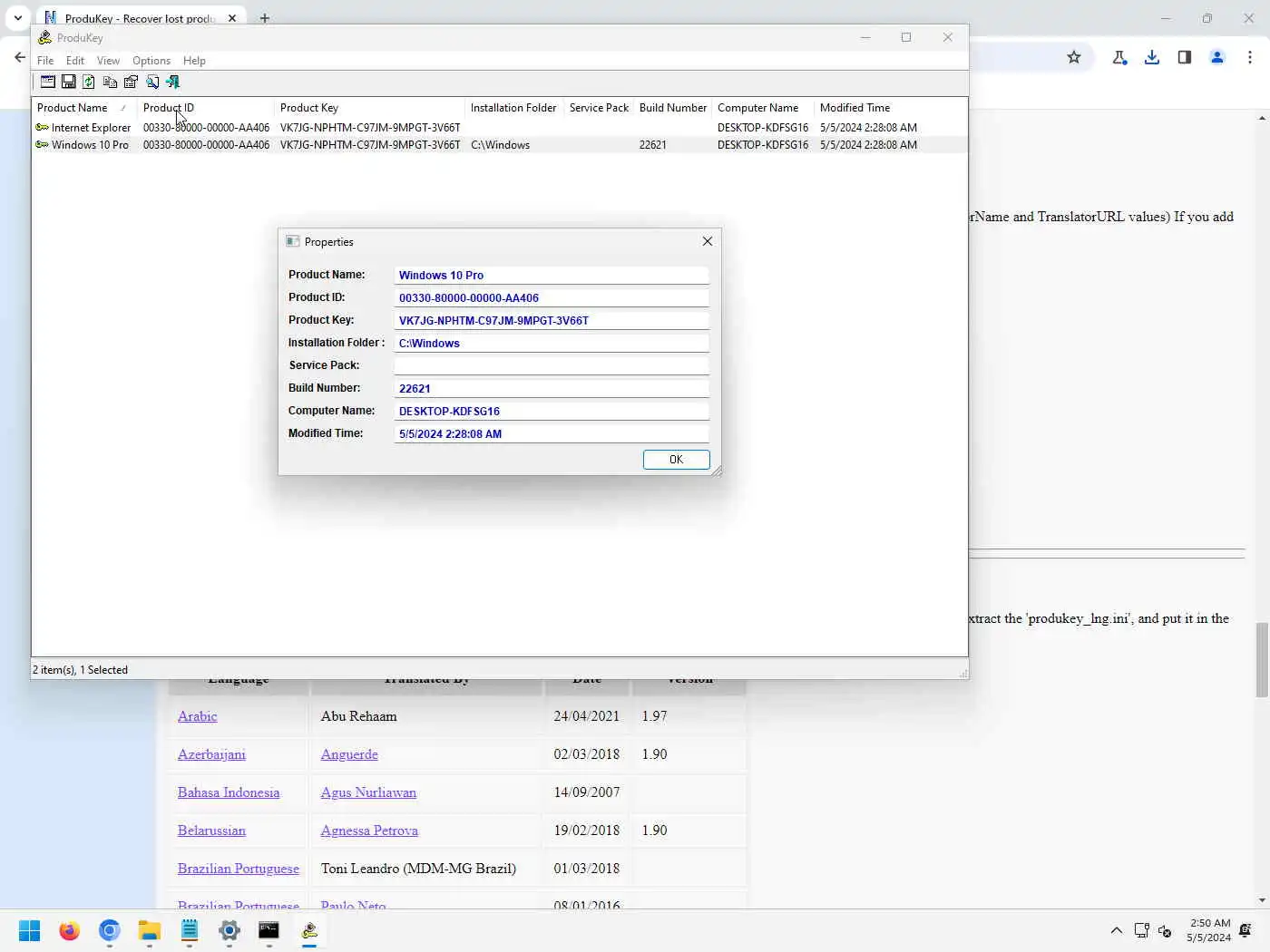Follow the Anguerde translator link

349,754
